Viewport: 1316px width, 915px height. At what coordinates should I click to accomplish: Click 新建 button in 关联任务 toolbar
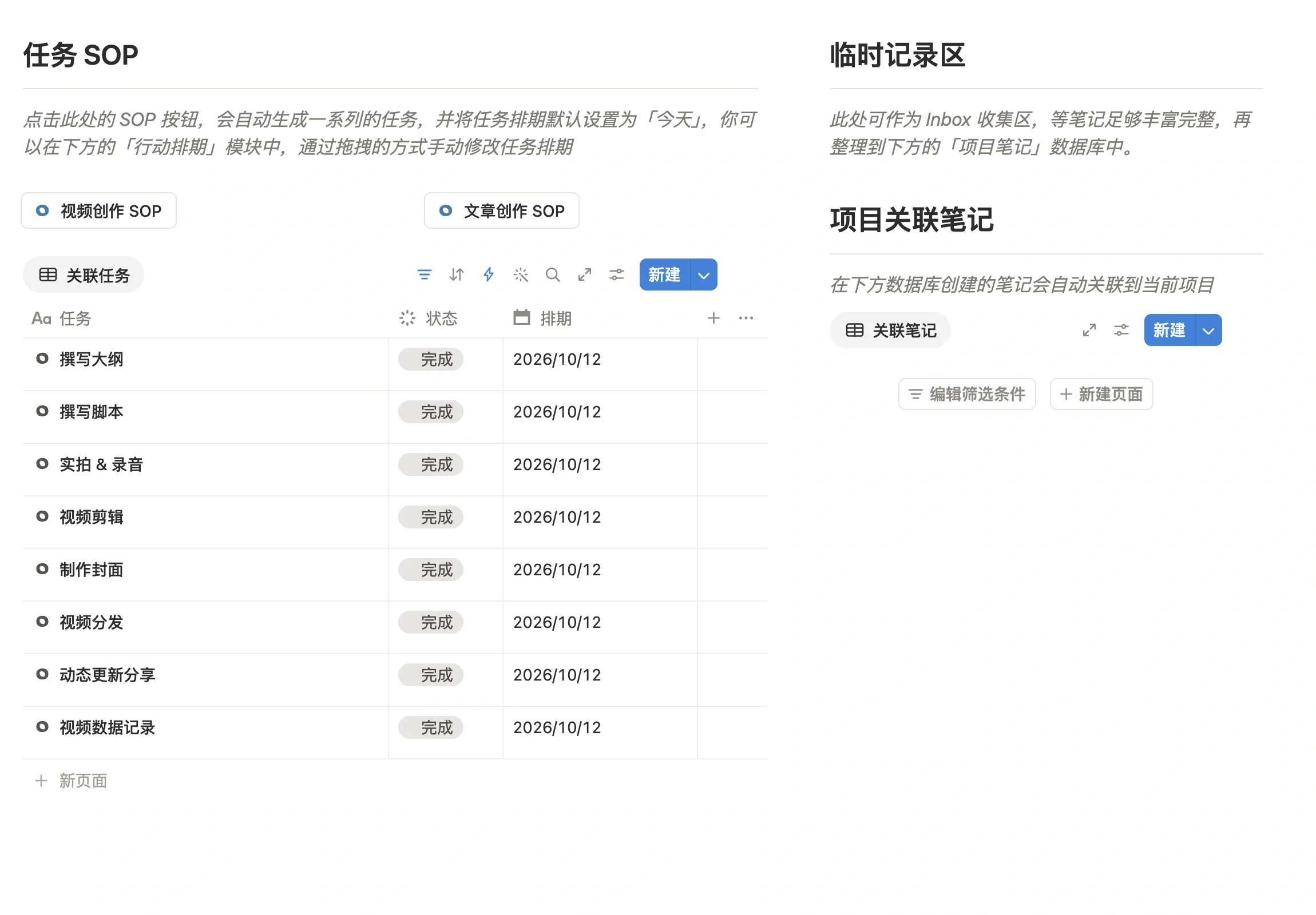pyautogui.click(x=665, y=275)
